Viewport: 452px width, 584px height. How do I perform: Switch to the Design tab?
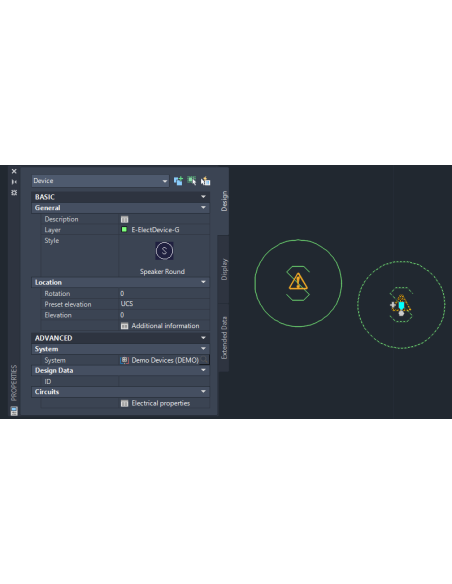point(224,201)
